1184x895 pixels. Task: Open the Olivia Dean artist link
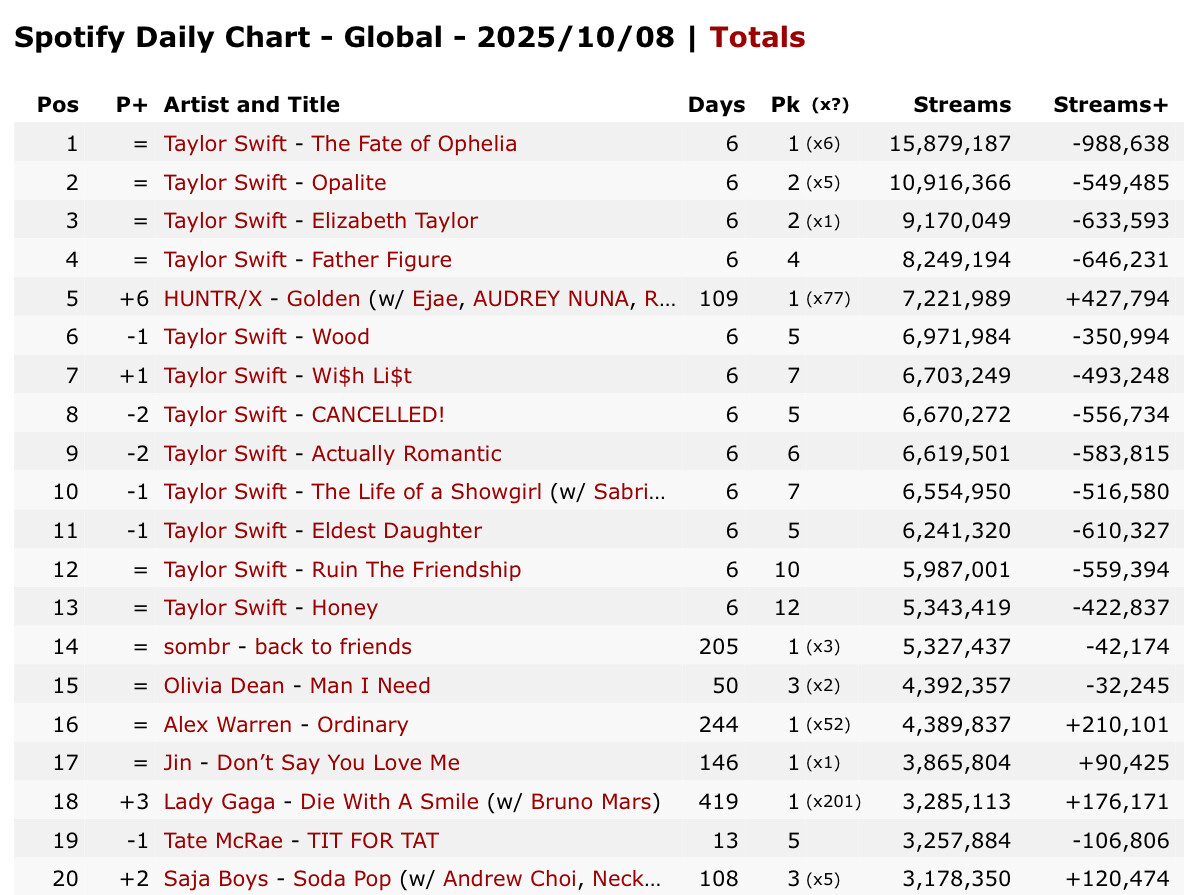click(225, 686)
